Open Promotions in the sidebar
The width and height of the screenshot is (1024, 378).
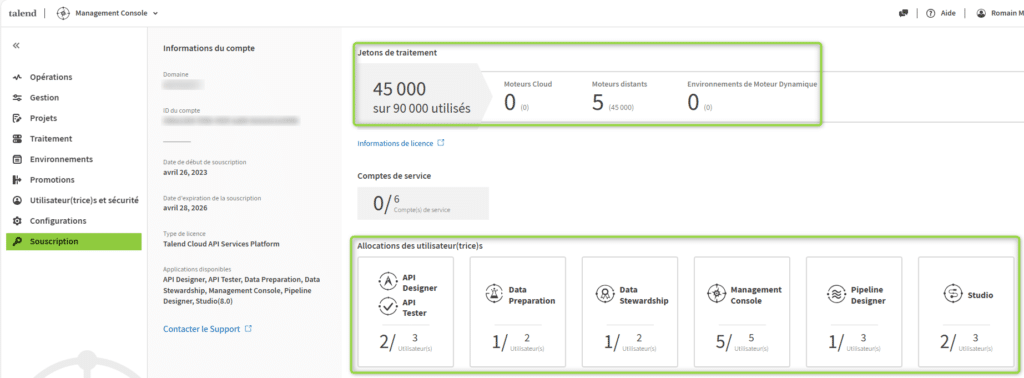[x=52, y=180]
